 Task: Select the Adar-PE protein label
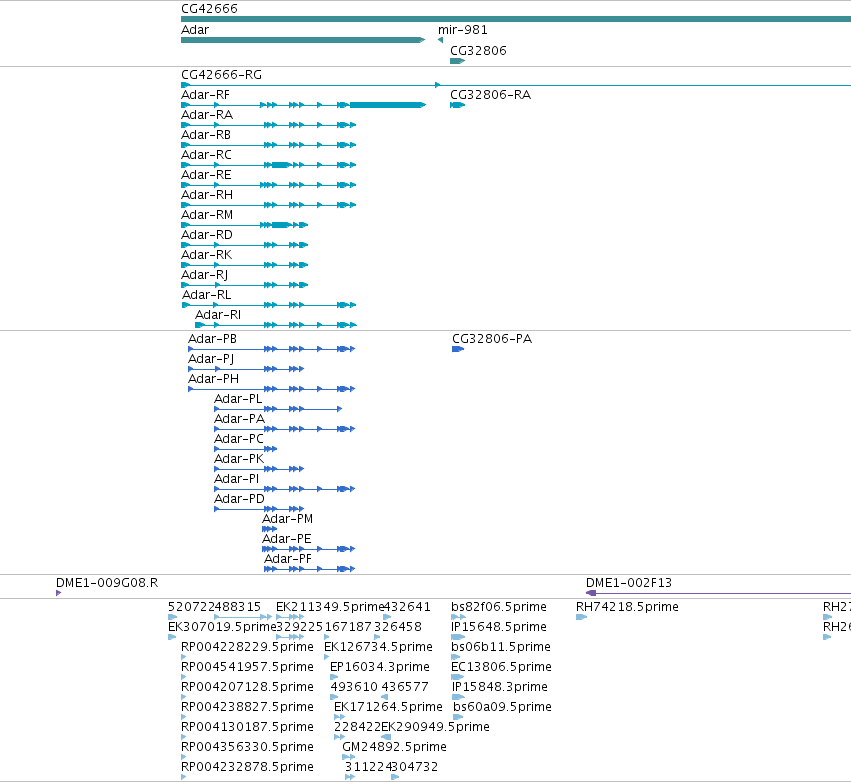click(287, 539)
